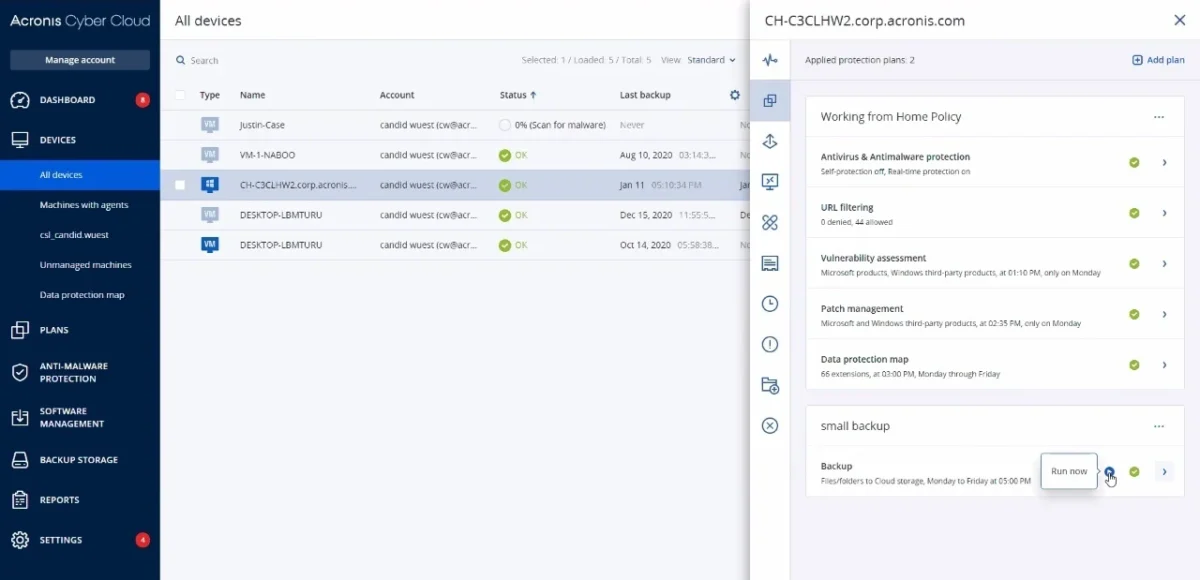Toggle checkbox for CH-C3CLHW2.corp.acronis row
1200x580 pixels.
[180, 185]
